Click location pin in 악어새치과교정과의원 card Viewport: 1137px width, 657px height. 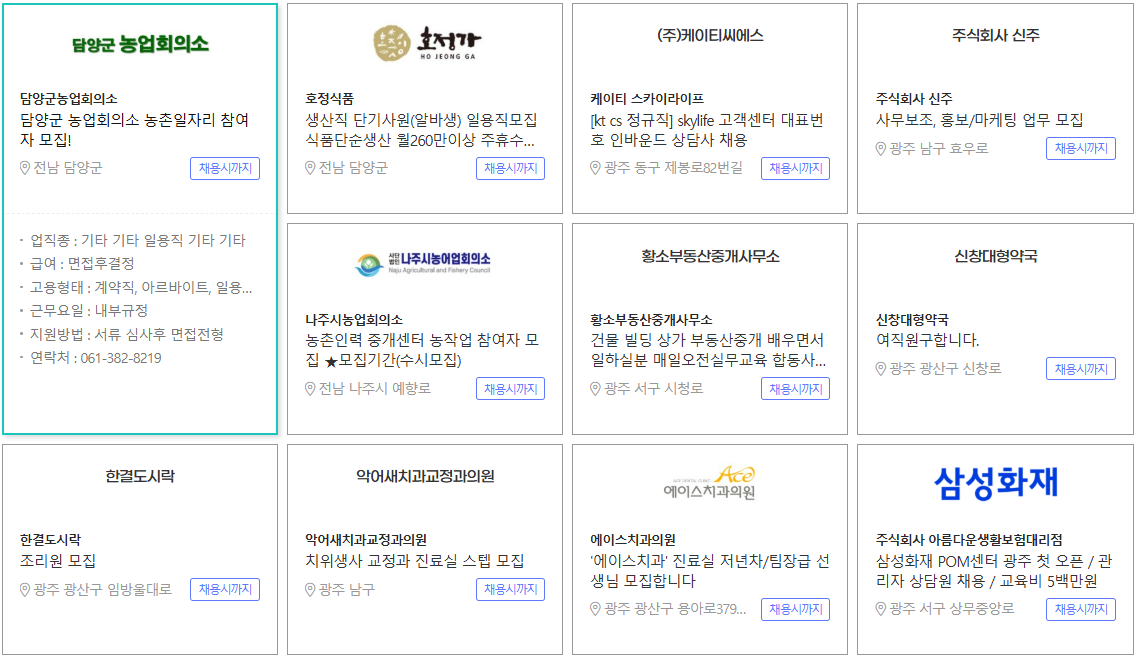coord(310,590)
